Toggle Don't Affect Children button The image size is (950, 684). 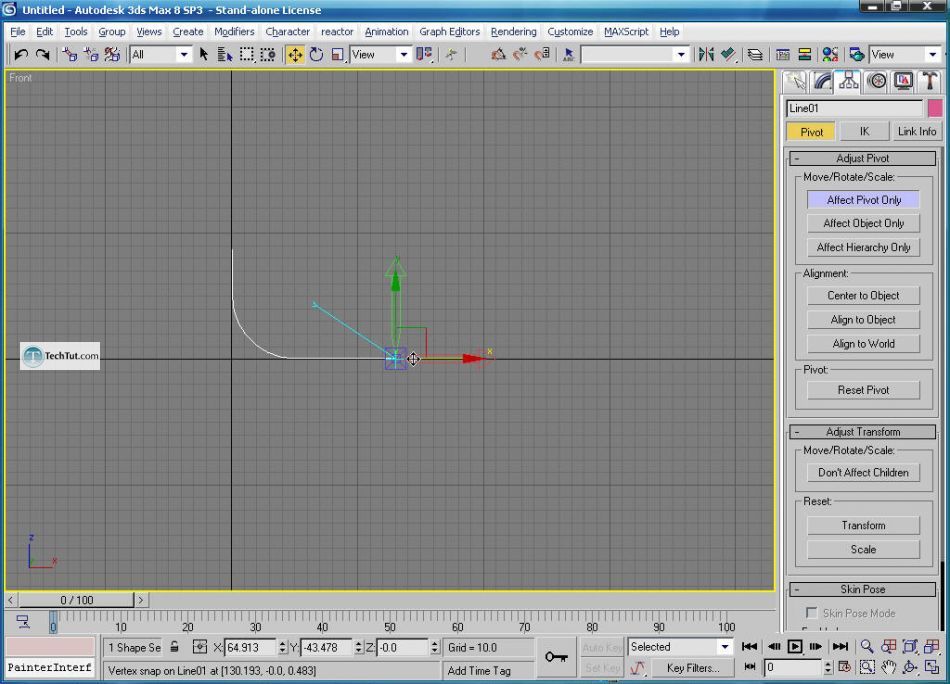[863, 473]
